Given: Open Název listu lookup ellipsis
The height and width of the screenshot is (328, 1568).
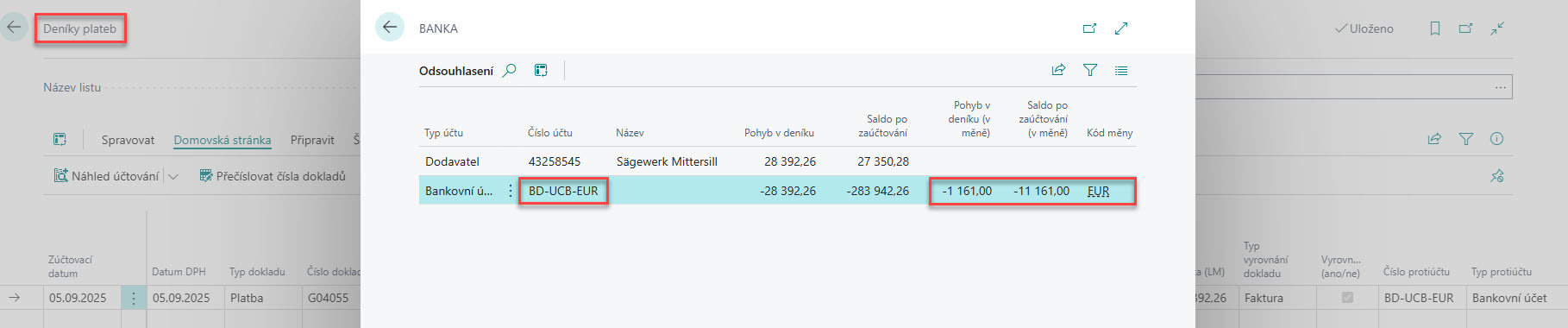Looking at the screenshot, I should [1501, 87].
